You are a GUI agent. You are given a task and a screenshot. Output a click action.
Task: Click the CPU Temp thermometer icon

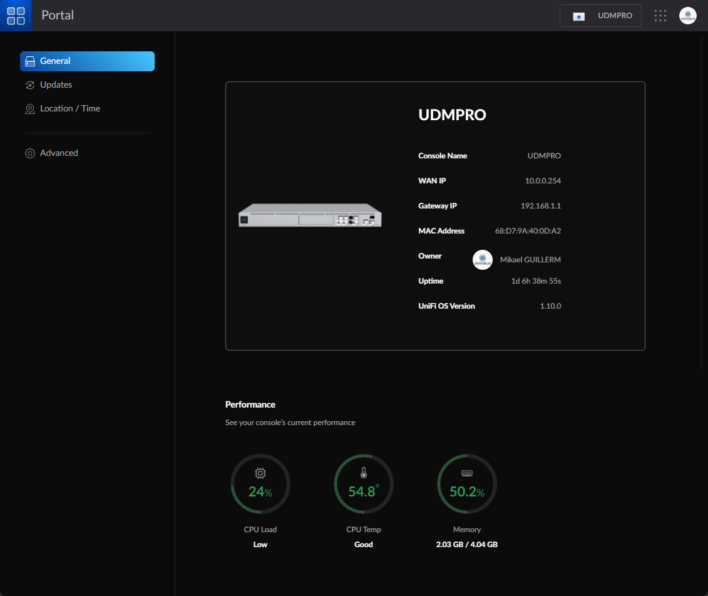point(363,472)
